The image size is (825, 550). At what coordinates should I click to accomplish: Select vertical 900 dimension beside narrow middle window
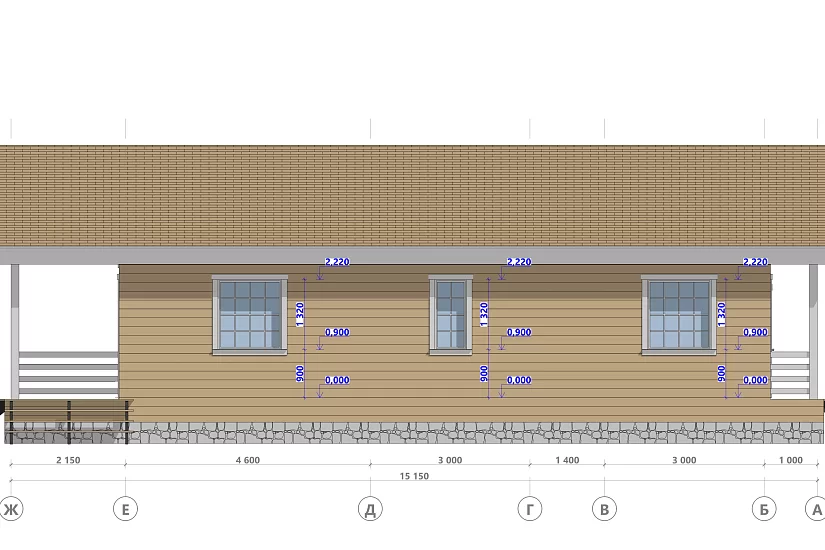click(484, 374)
